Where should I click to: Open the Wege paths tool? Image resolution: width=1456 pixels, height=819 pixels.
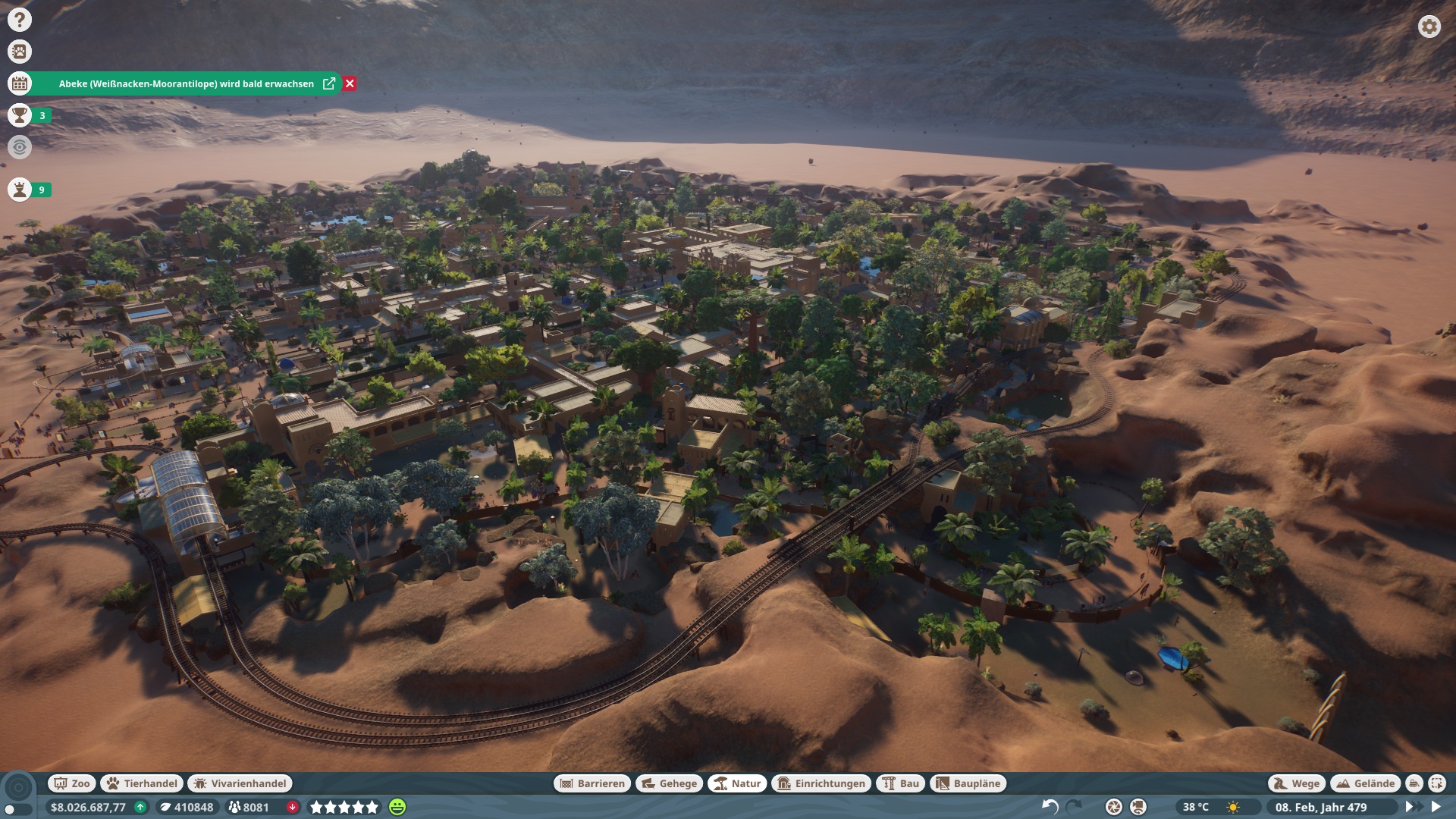(1297, 783)
